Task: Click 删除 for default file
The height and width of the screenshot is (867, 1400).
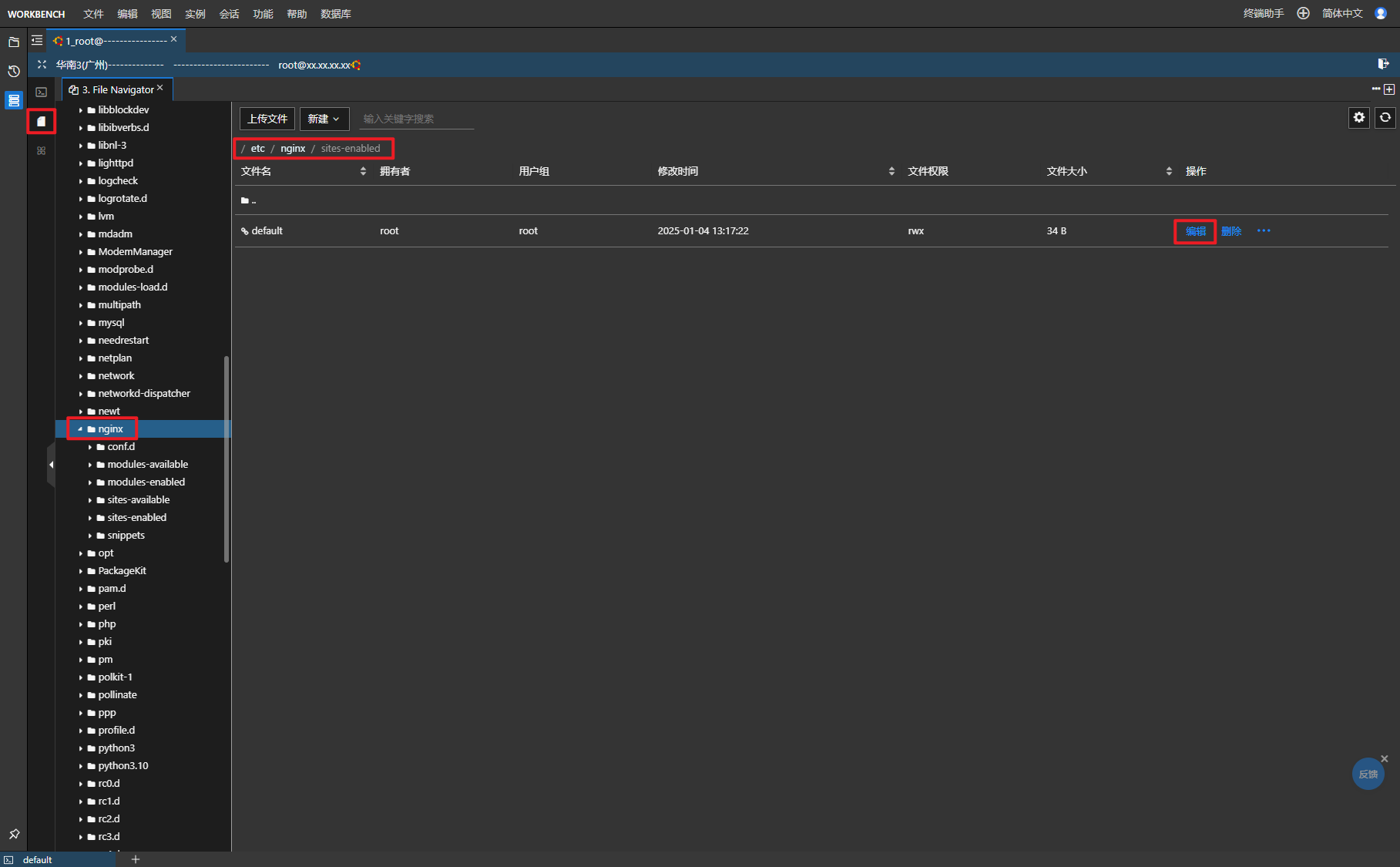Action: point(1231,231)
